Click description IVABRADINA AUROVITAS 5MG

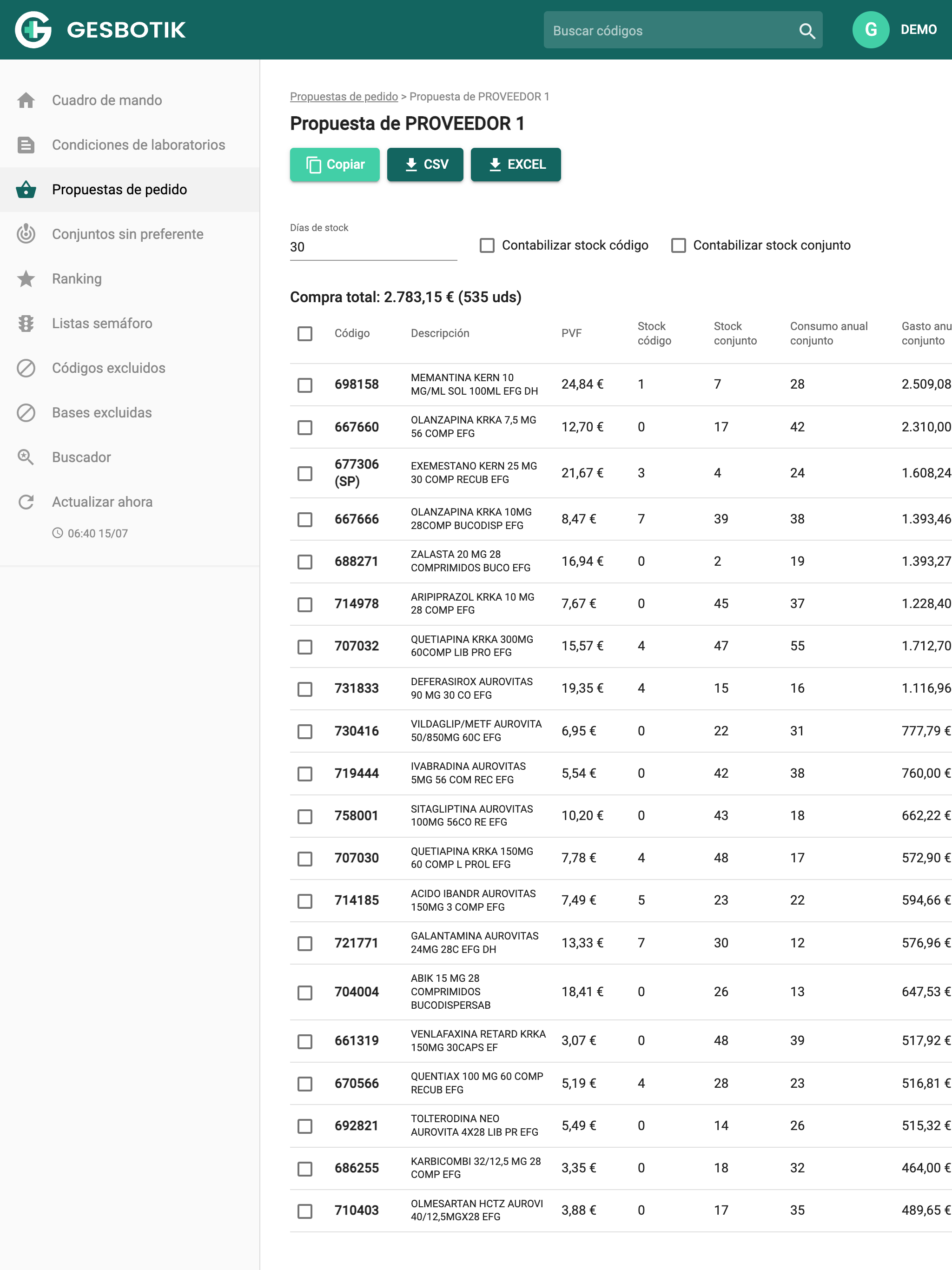pos(468,774)
